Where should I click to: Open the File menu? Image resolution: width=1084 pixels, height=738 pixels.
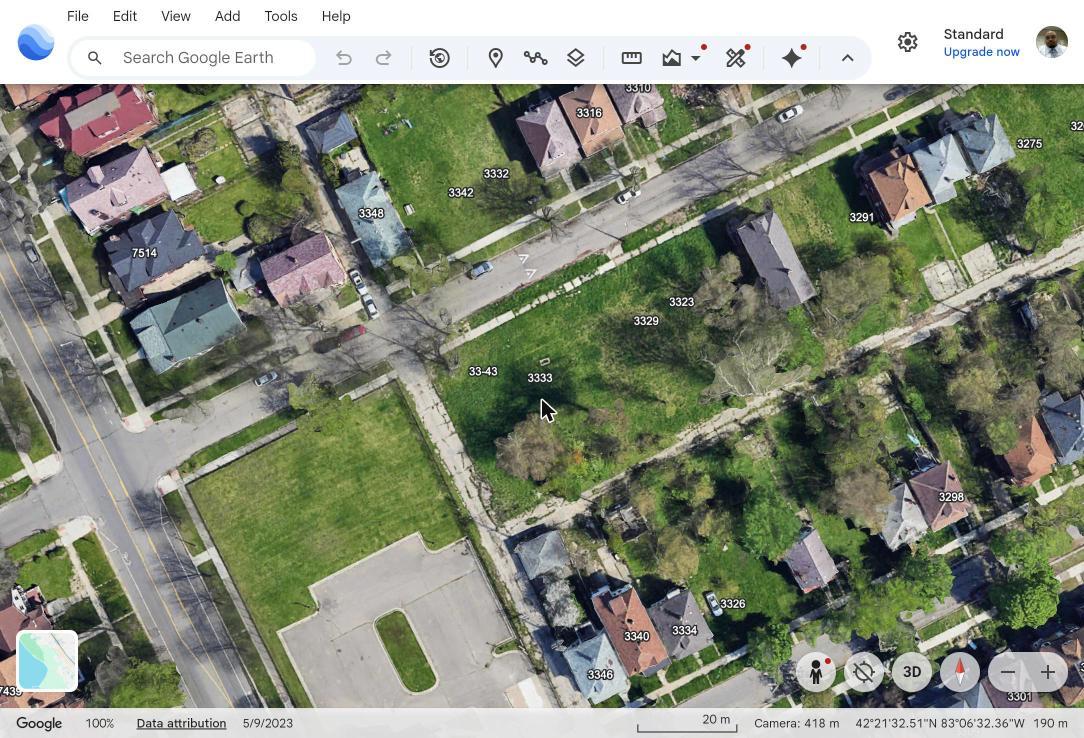point(77,16)
